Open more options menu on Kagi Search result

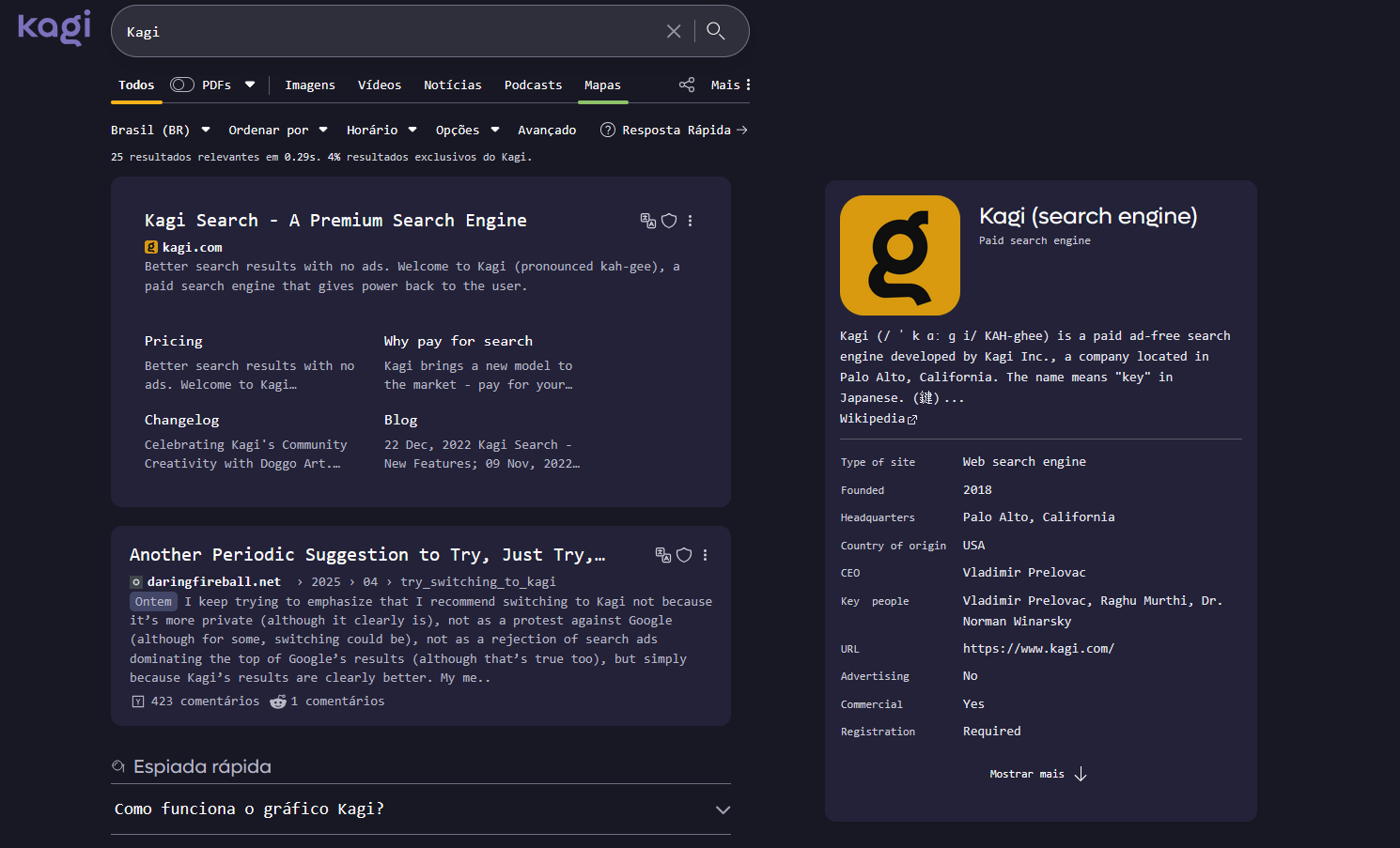tap(690, 221)
